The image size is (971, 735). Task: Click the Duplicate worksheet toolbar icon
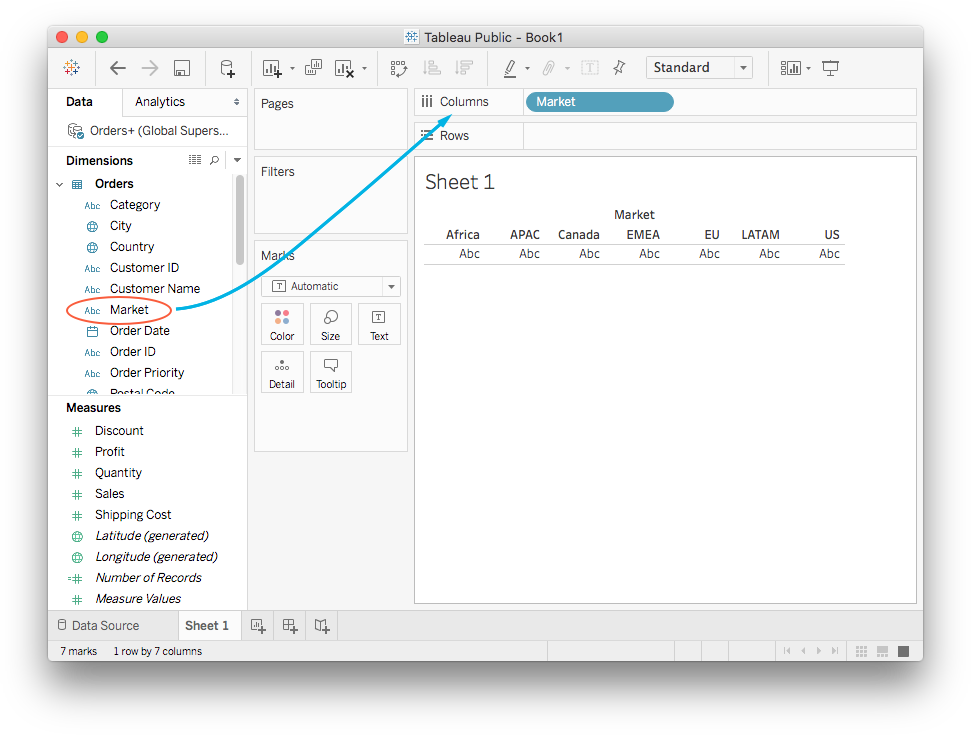pos(314,68)
